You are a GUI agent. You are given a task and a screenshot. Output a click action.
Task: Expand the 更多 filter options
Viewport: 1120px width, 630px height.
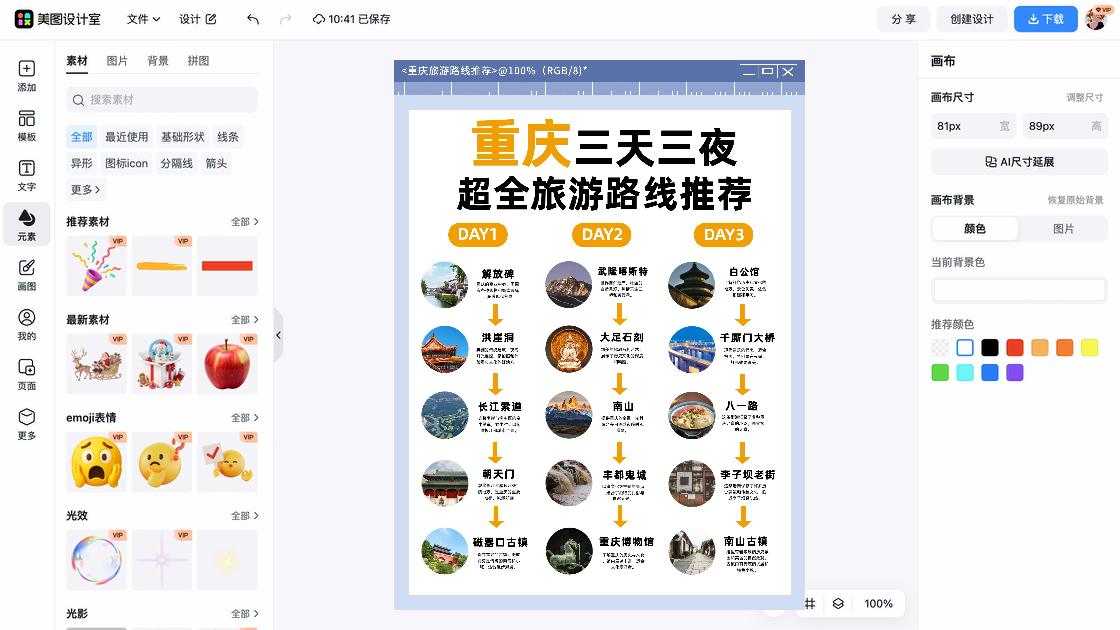pyautogui.click(x=84, y=190)
